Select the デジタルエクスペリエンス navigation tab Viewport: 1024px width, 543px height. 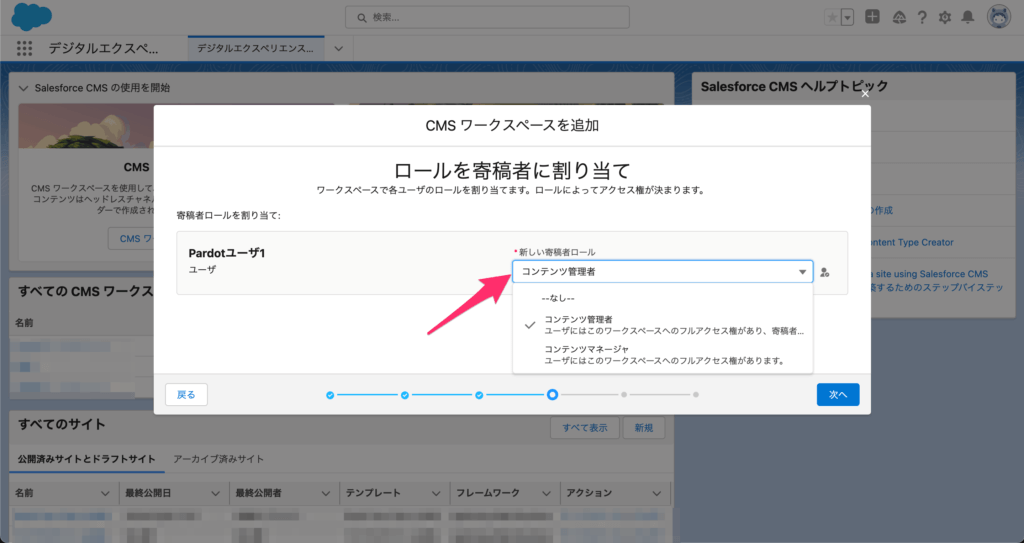pos(256,48)
